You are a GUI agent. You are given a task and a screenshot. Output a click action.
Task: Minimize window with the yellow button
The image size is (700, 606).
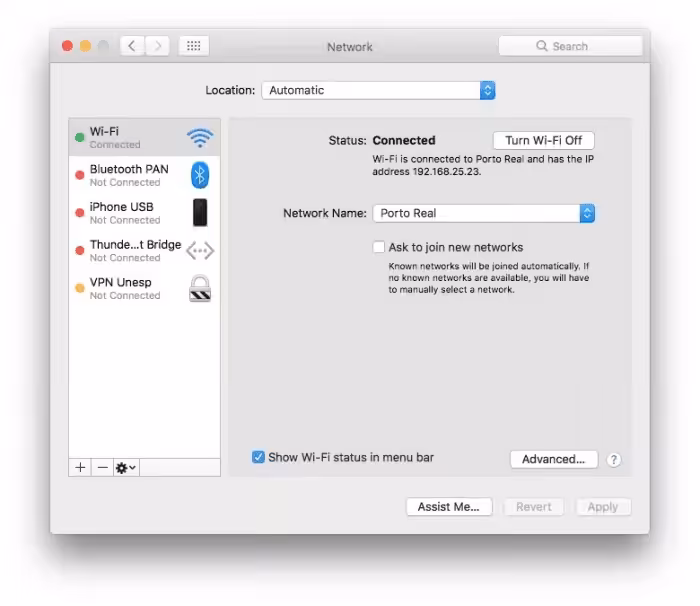pos(85,46)
